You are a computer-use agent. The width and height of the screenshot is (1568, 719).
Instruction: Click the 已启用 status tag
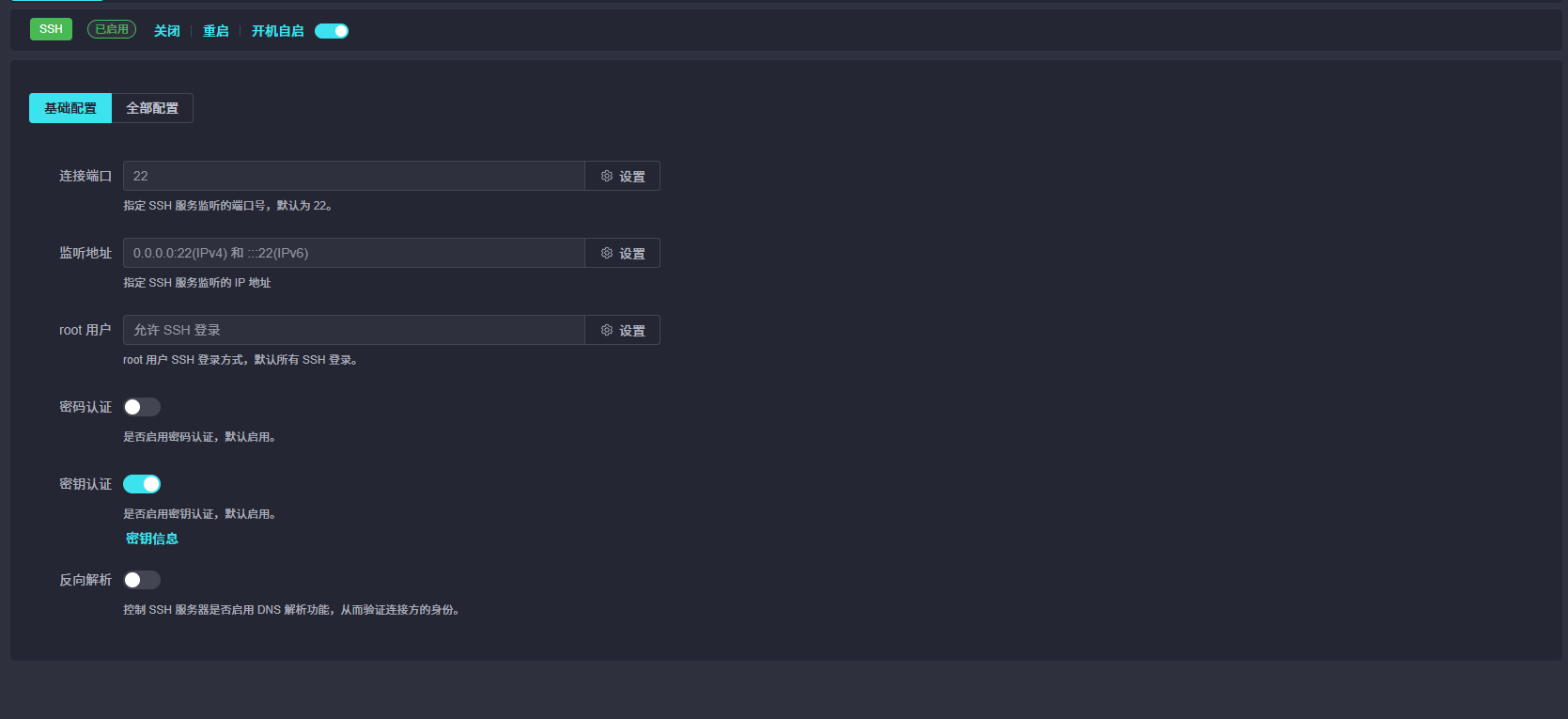[112, 29]
